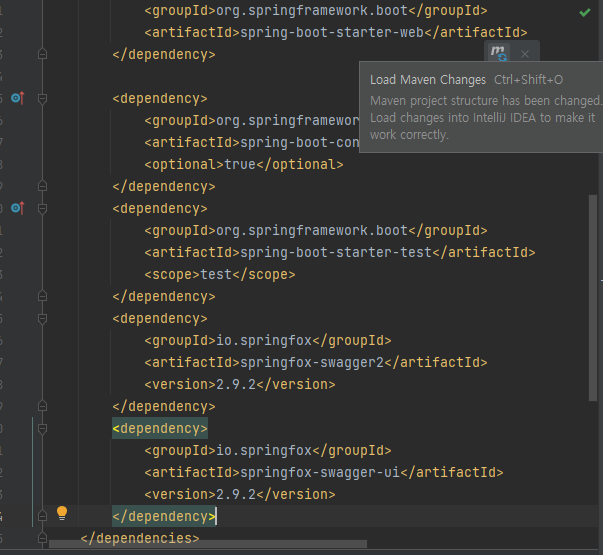Click Load Maven Changes tooltip title

tap(428, 80)
